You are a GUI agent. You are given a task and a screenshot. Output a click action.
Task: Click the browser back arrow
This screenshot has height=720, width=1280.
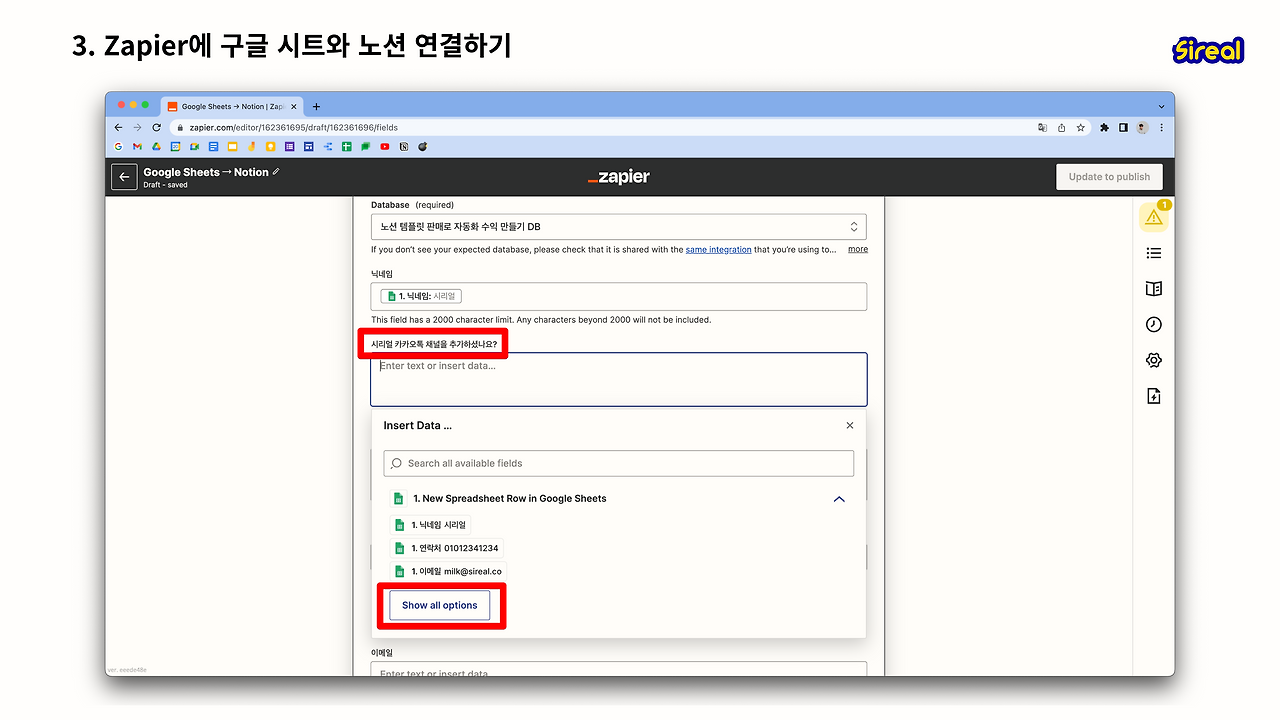pyautogui.click(x=119, y=128)
